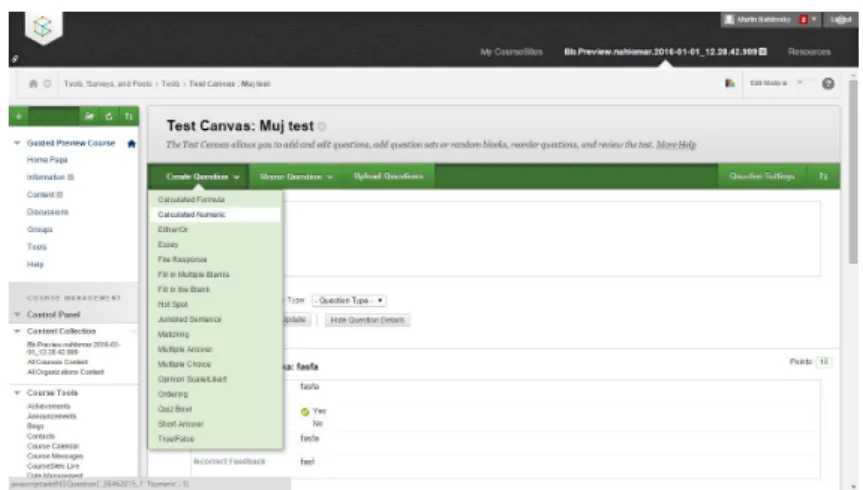
Task: Open help with the question mark icon
Action: [828, 84]
